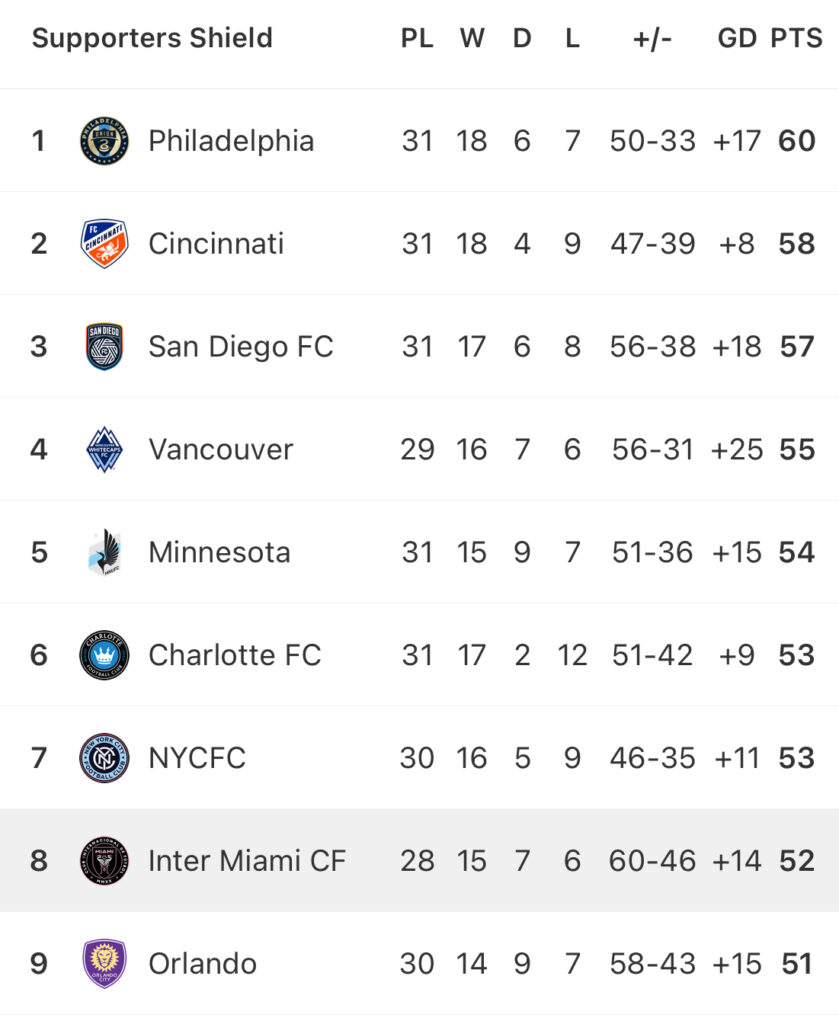Tap the FC Cincinnati crest icon
Image resolution: width=839 pixels, height=1024 pixels.
tap(104, 243)
